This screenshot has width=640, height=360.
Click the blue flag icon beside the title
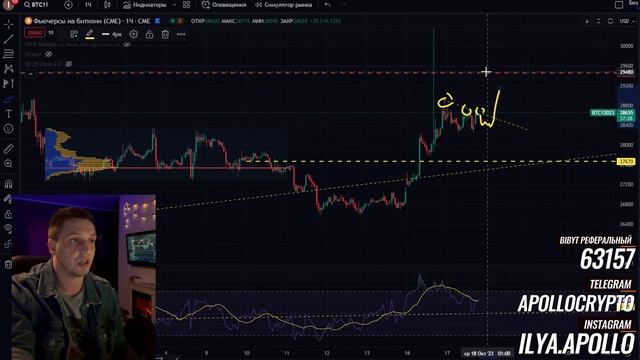pyautogui.click(x=158, y=21)
